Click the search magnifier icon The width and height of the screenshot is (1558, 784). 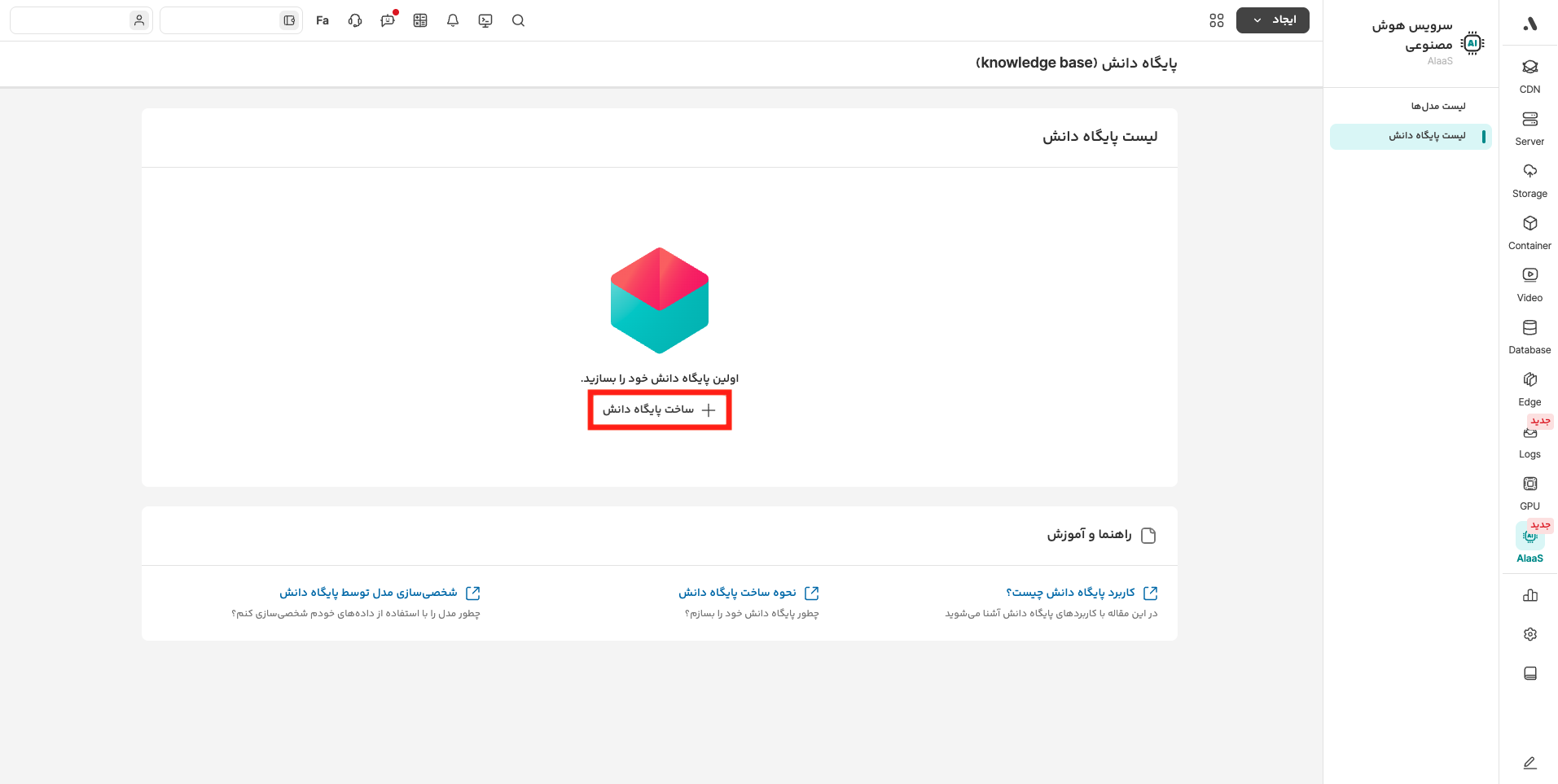[518, 20]
